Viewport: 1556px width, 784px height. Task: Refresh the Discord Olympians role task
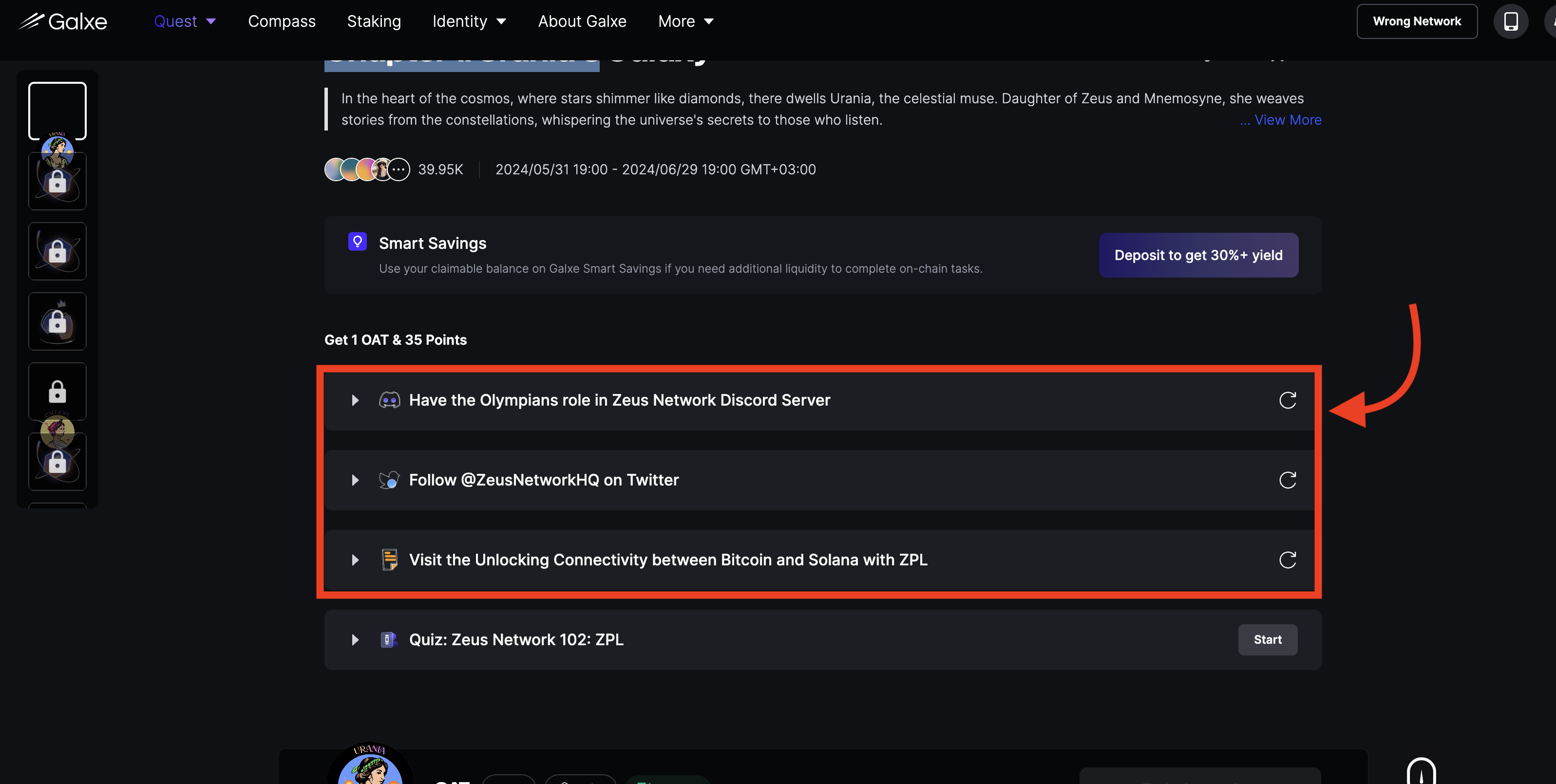[1287, 400]
